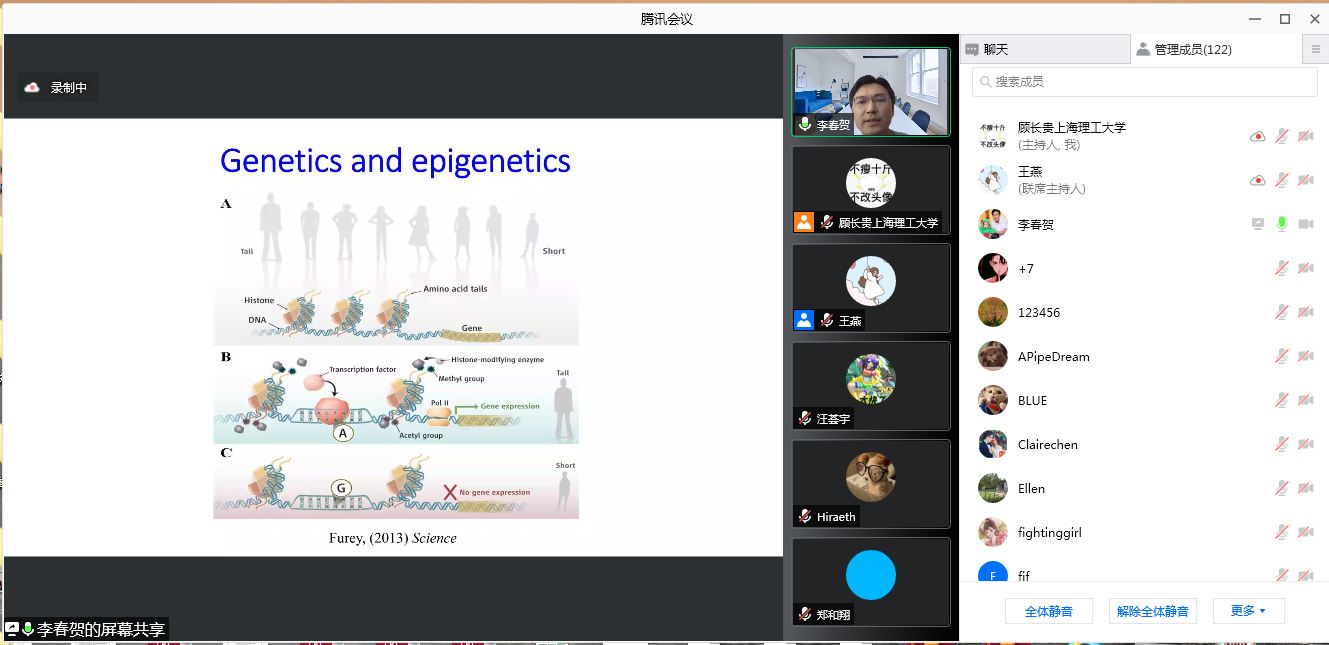Click muted mic icon on Hiraeth video tile
The height and width of the screenshot is (645, 1329).
[x=805, y=516]
